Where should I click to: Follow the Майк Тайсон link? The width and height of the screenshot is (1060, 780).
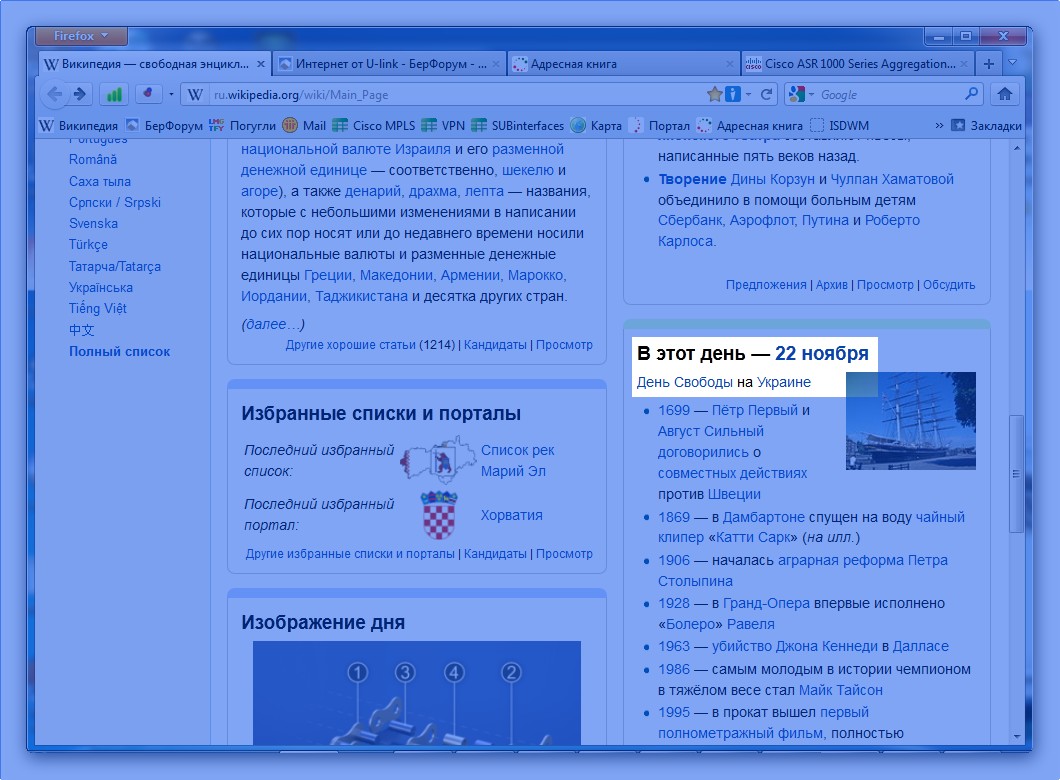(840, 690)
